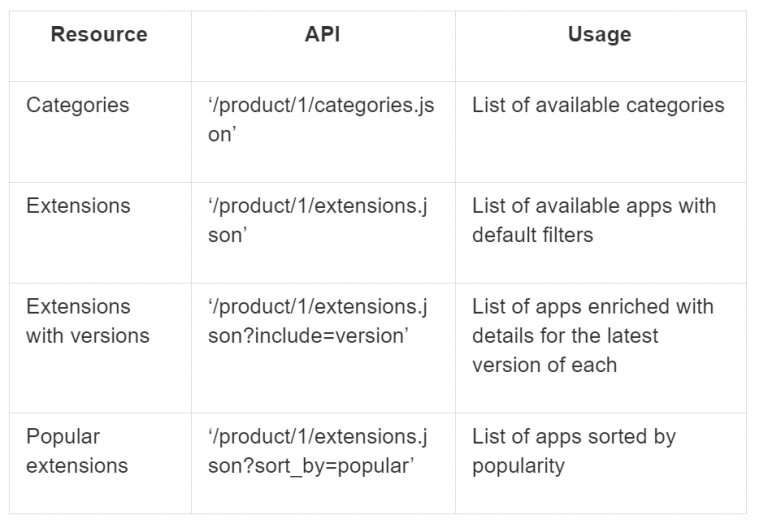Viewport: 768px width, 528px height.
Task: Click the Extensions resource cell in second row
Action: point(78,206)
